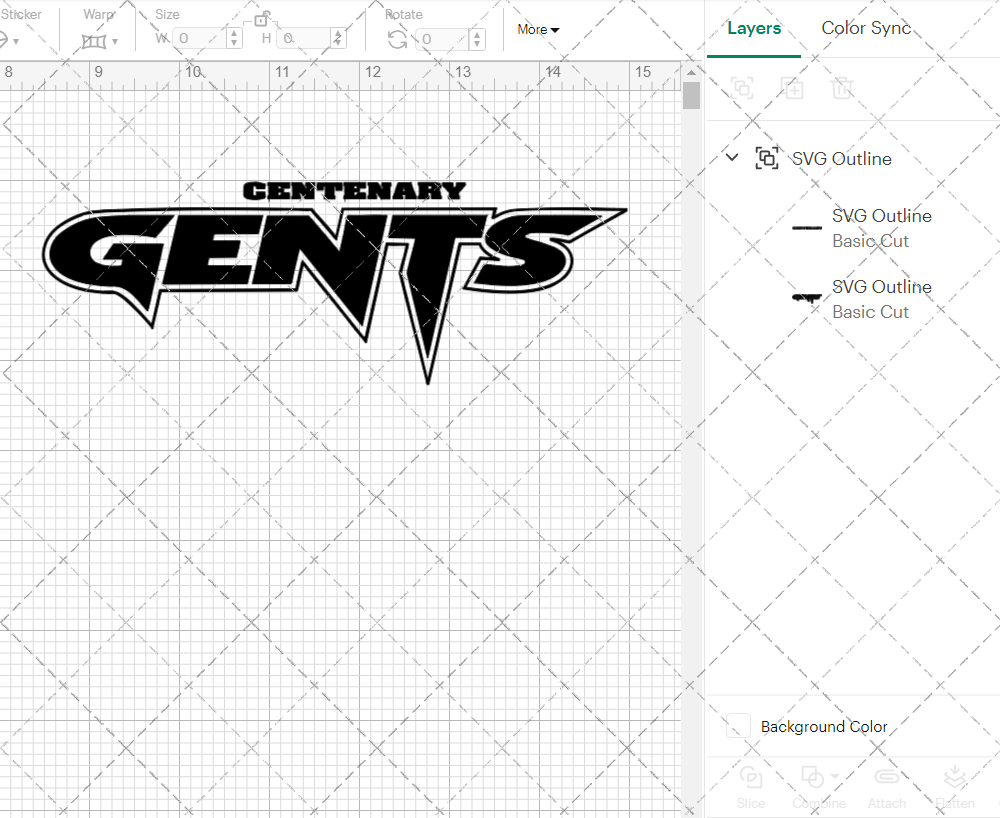Click the Group layers icon
Screen dimensions: 1000x818
(743, 88)
